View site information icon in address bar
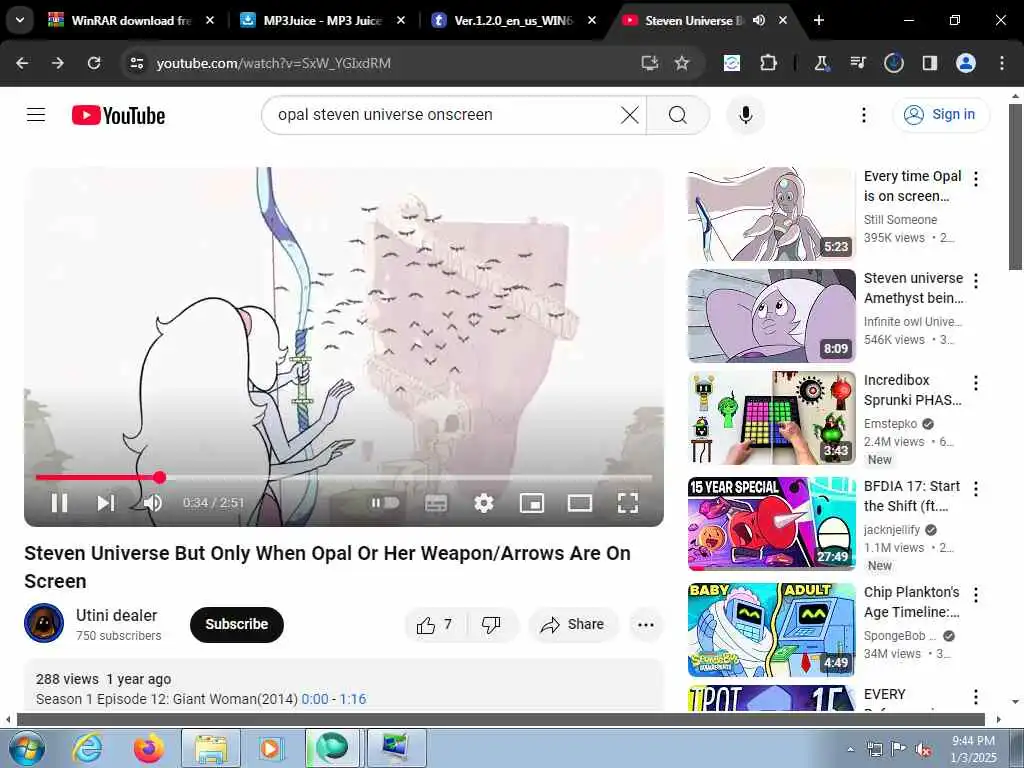 point(137,63)
